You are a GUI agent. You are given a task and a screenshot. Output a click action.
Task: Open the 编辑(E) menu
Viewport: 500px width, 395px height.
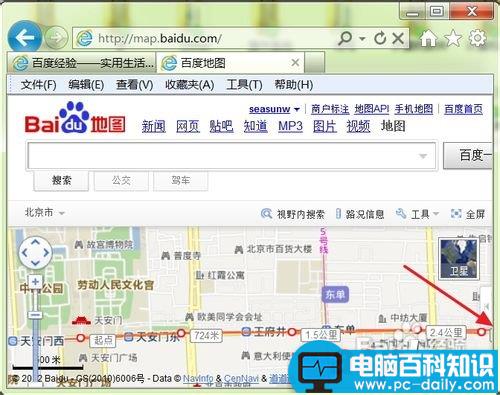(86, 85)
